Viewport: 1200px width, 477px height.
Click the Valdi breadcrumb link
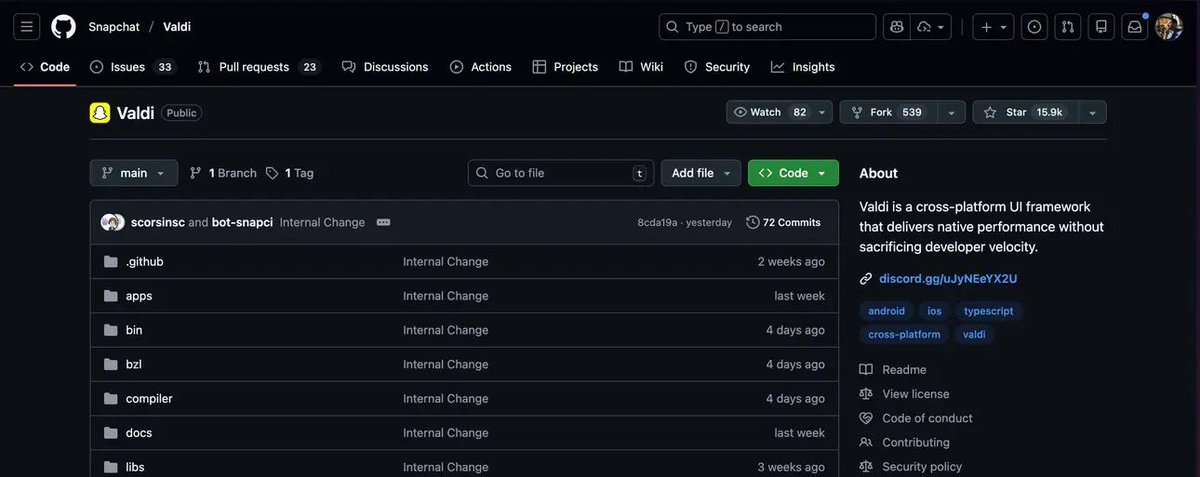177,27
